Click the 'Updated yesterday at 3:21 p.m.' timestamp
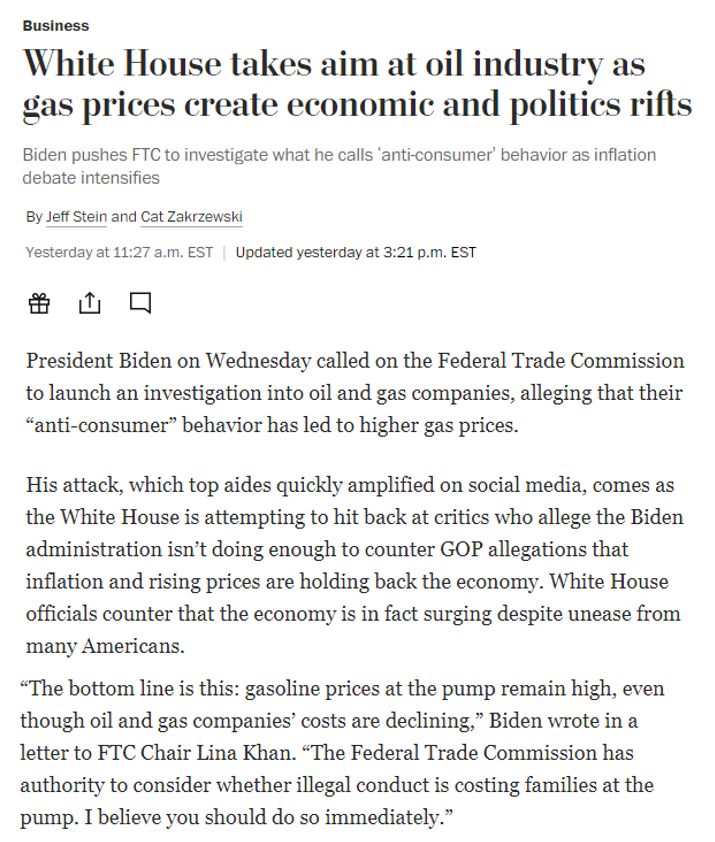Image resolution: width=715 pixels, height=842 pixels. [x=356, y=252]
